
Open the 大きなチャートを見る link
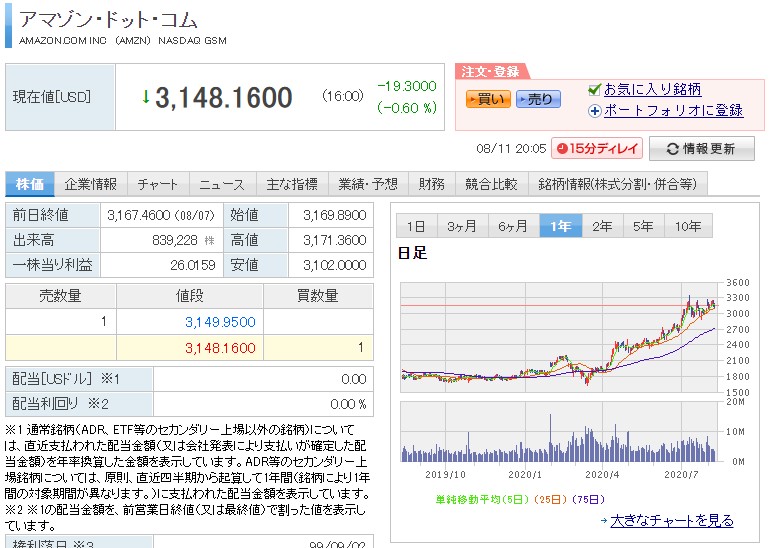[672, 521]
